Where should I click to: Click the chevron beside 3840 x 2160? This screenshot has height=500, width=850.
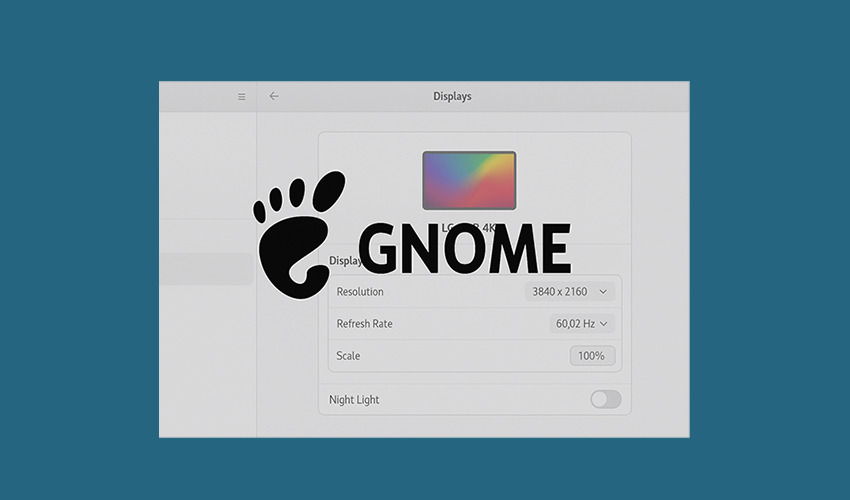pos(603,292)
